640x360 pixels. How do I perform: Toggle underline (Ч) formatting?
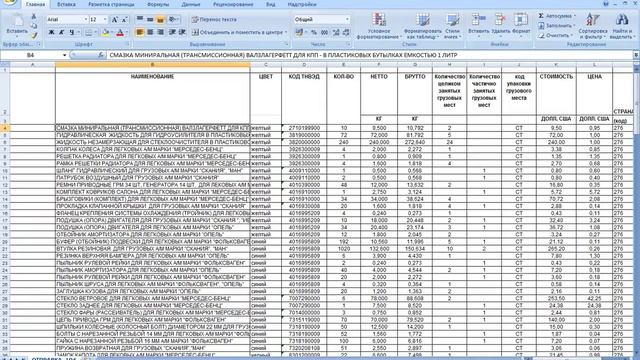click(72, 32)
